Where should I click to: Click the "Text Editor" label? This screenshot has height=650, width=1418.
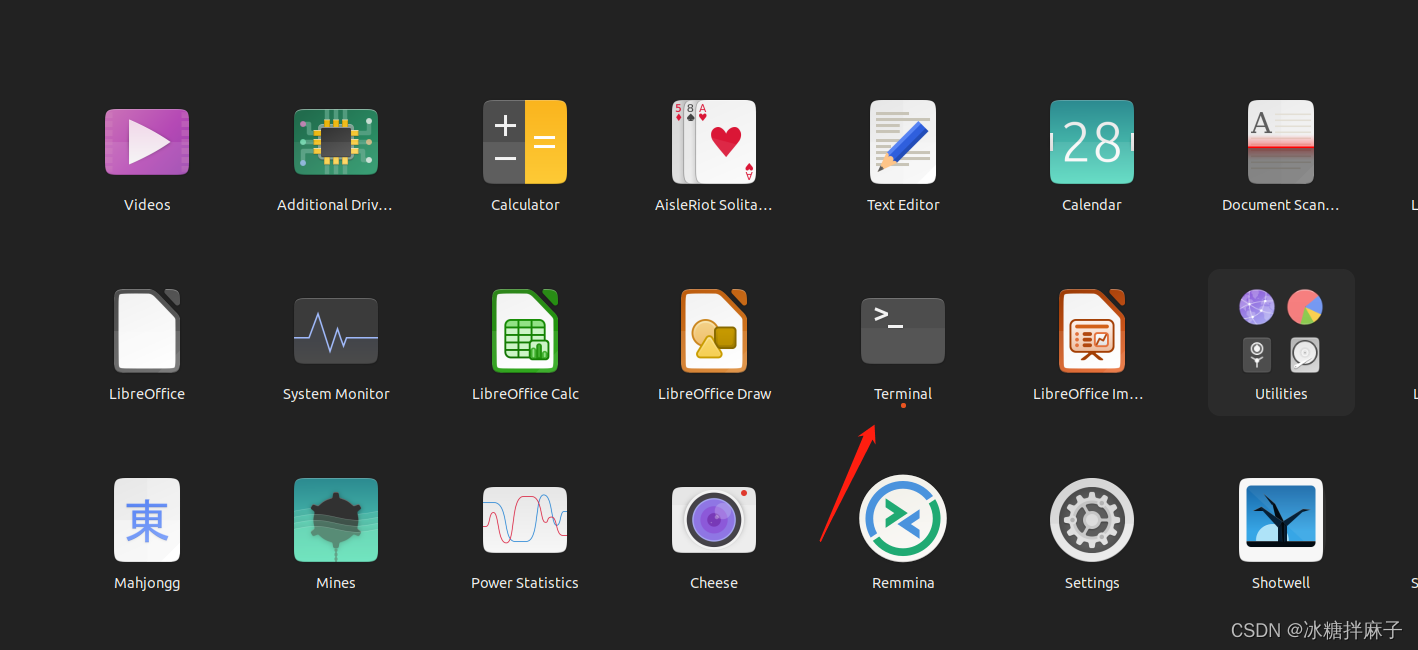pos(903,205)
